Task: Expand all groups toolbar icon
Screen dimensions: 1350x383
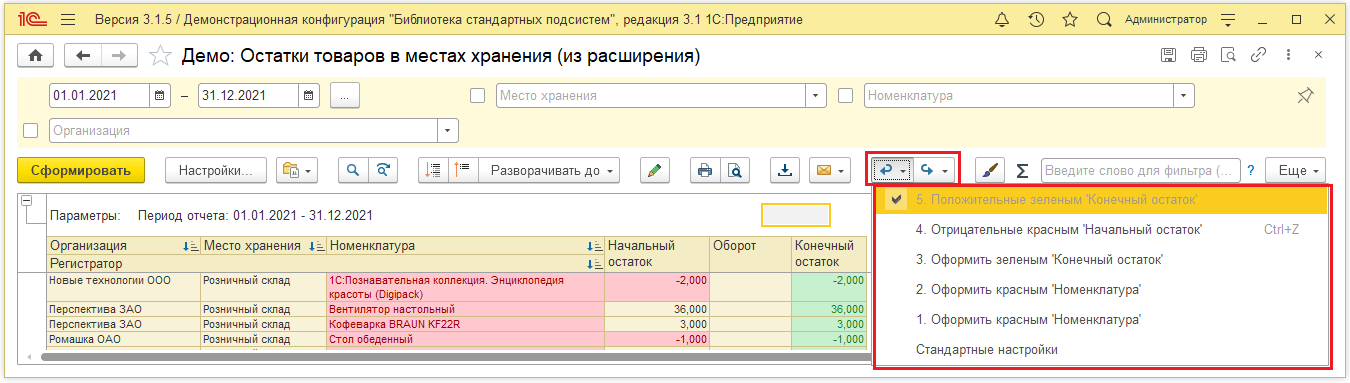Action: 461,170
